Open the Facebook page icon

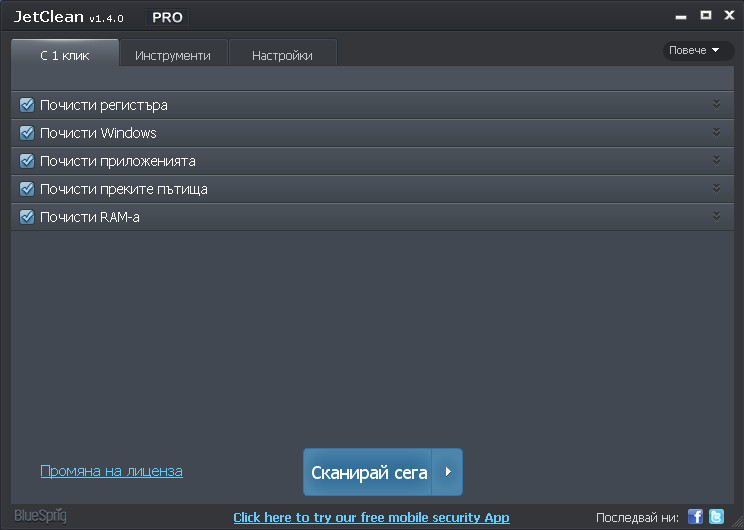[x=695, y=516]
